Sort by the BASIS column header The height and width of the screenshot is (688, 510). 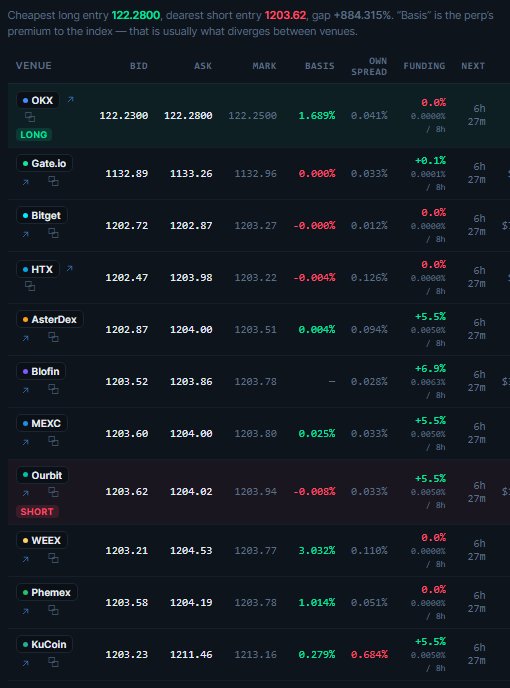[x=320, y=66]
